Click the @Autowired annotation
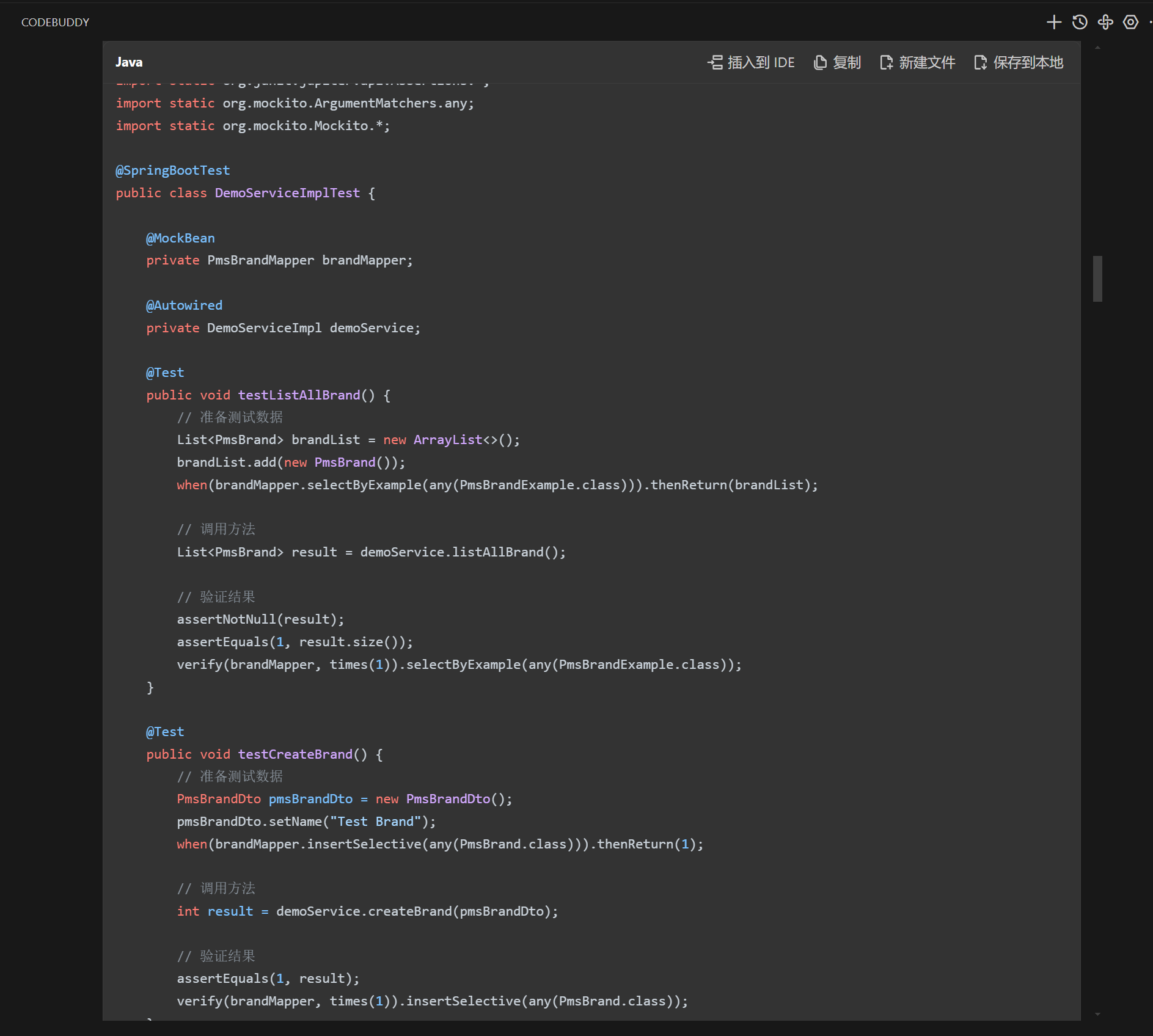The image size is (1153, 1036). tap(184, 305)
